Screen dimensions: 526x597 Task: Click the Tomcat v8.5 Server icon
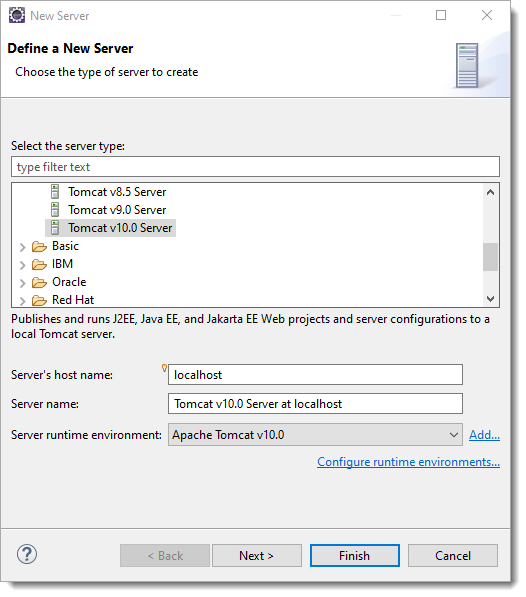(55, 192)
